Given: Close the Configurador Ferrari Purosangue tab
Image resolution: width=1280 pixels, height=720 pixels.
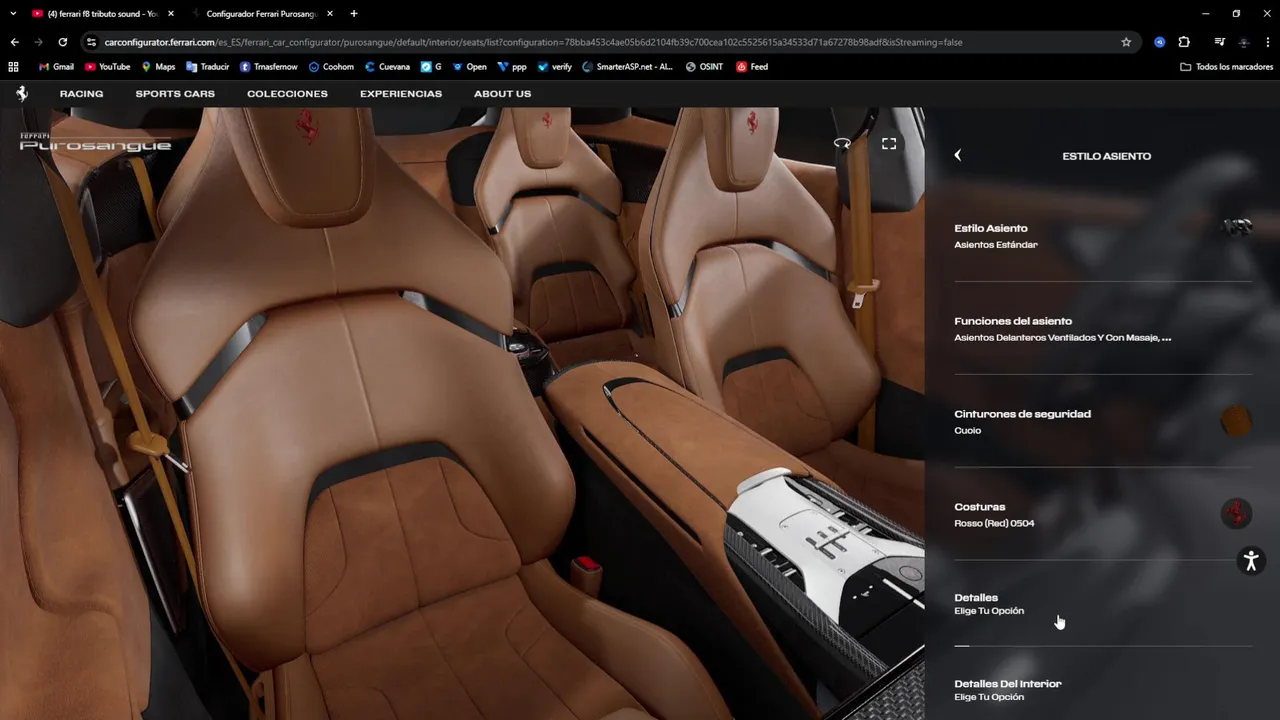Looking at the screenshot, I should coord(330,14).
